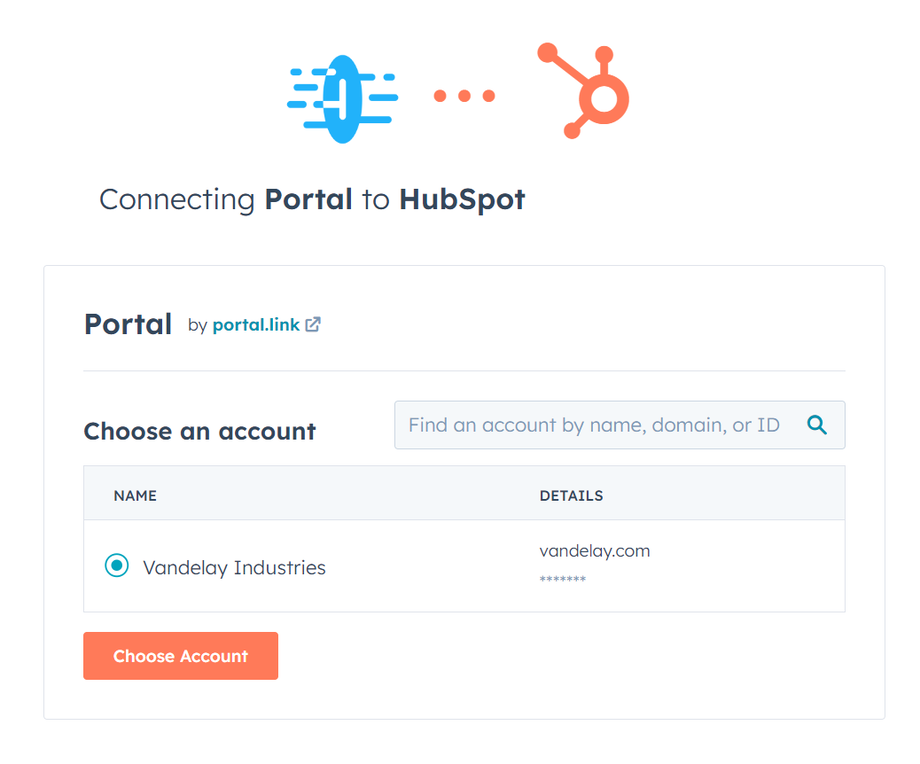Click the bold Portal word in the Connecting heading

pos(308,199)
